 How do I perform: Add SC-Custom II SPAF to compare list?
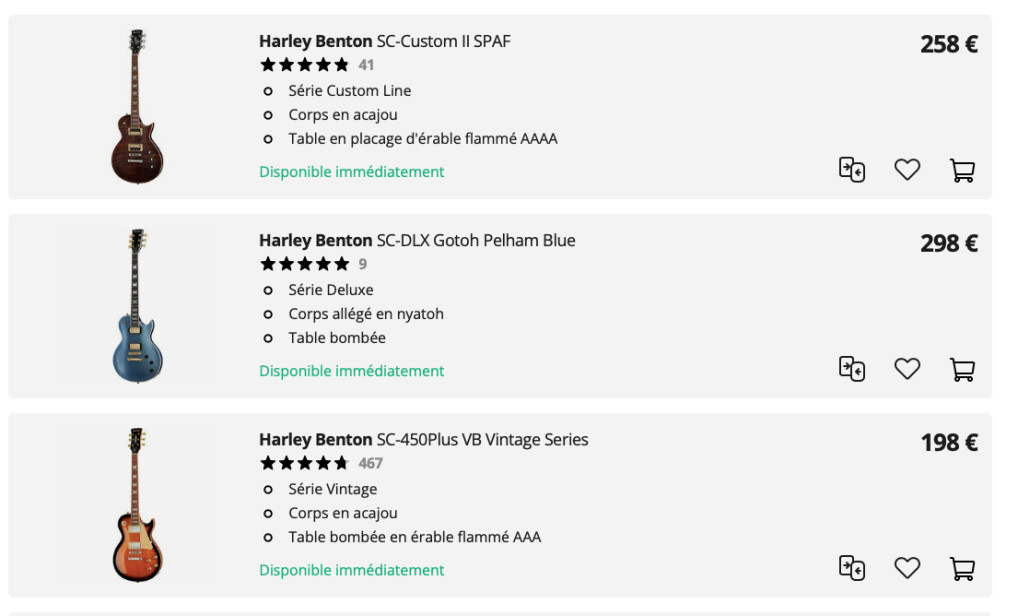[x=851, y=170]
